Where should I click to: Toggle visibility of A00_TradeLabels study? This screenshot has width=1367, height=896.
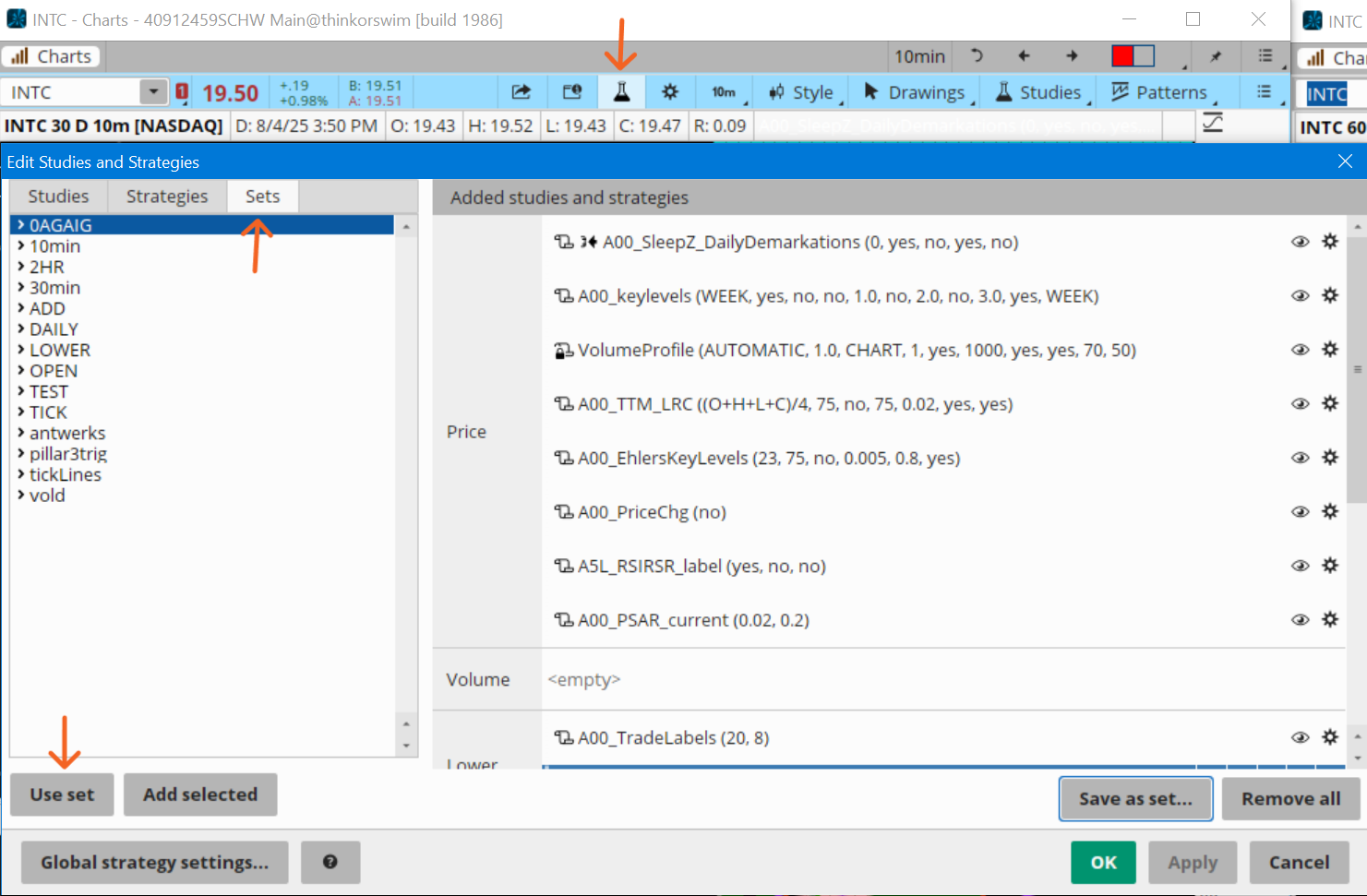click(1300, 737)
